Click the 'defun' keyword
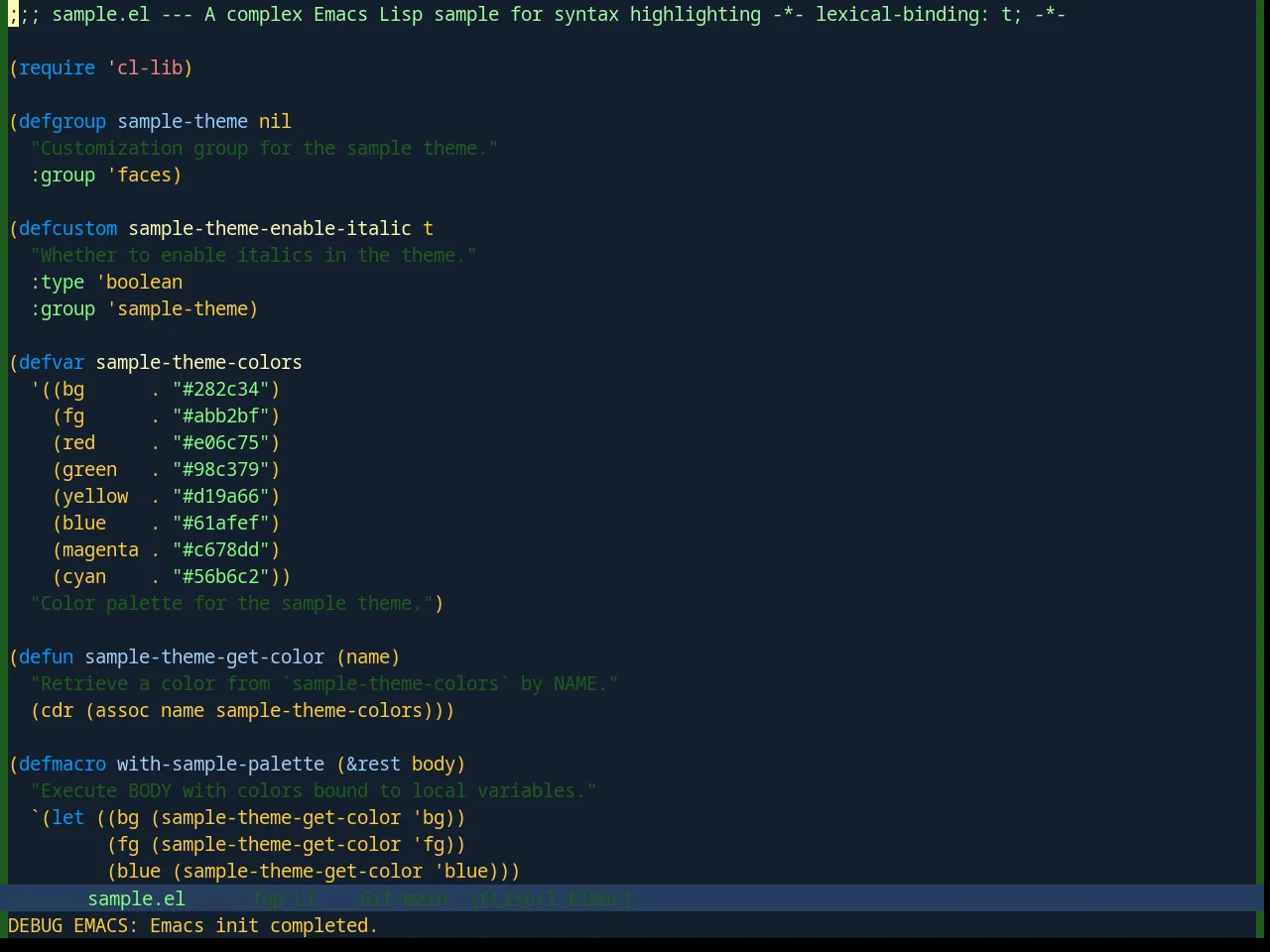The width and height of the screenshot is (1270, 952). click(47, 656)
